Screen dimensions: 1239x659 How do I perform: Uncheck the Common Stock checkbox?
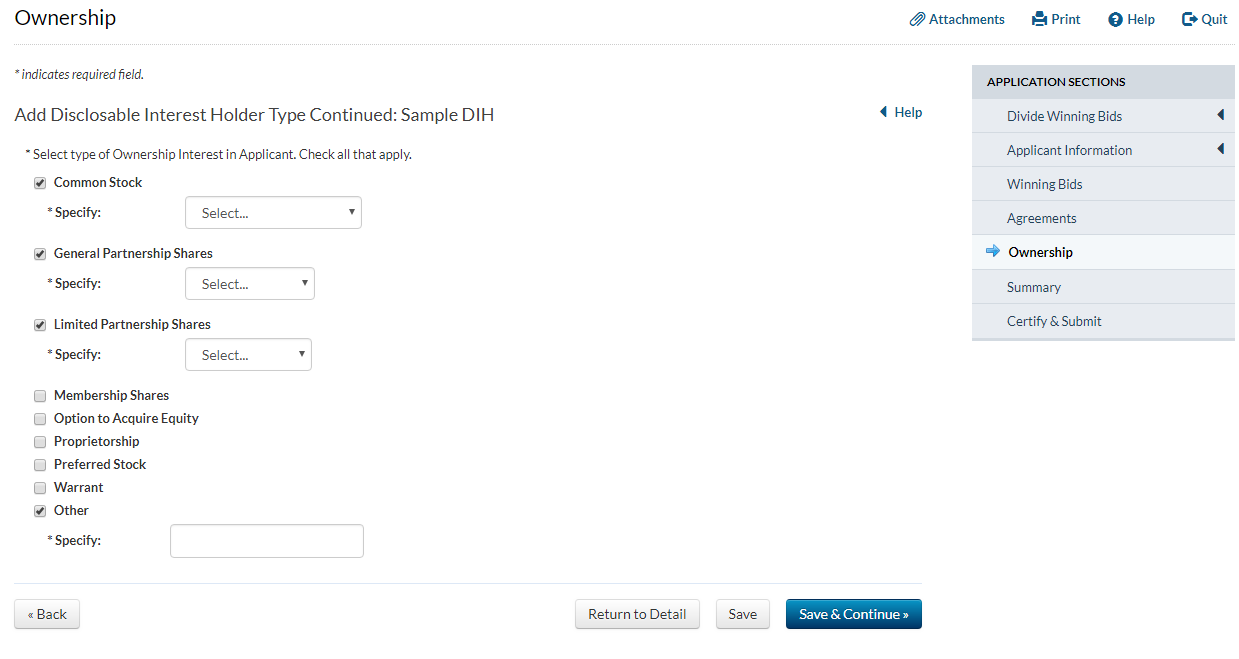(40, 183)
